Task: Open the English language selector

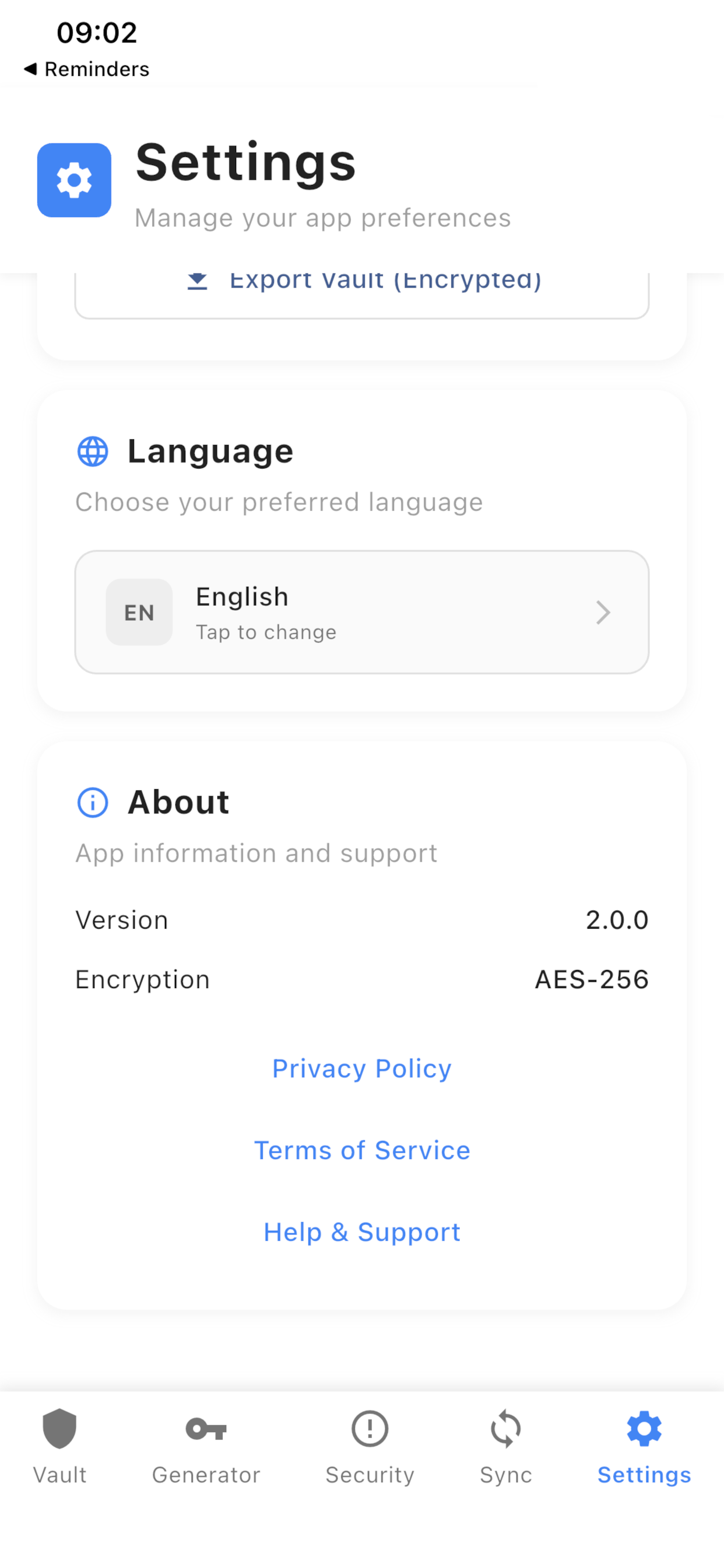Action: point(362,612)
